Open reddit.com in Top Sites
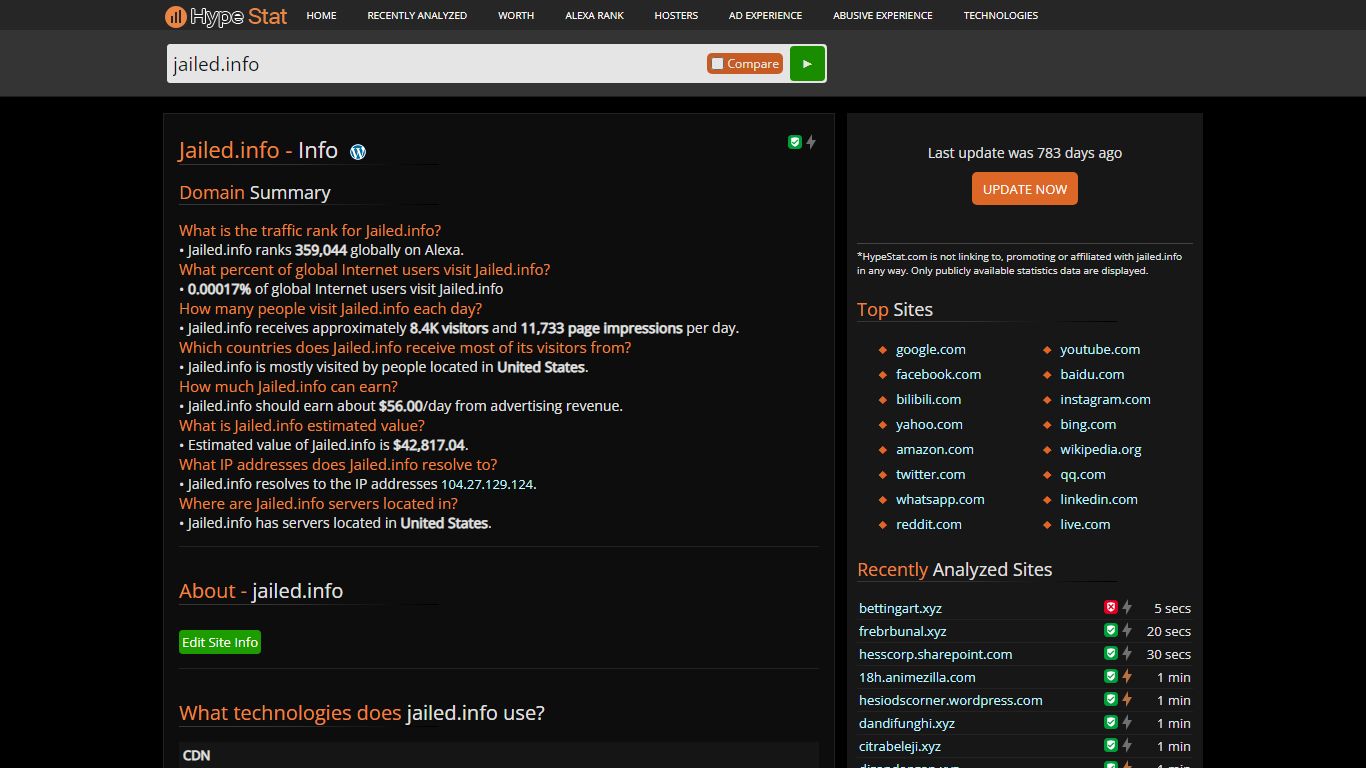Image resolution: width=1366 pixels, height=768 pixels. click(x=929, y=524)
